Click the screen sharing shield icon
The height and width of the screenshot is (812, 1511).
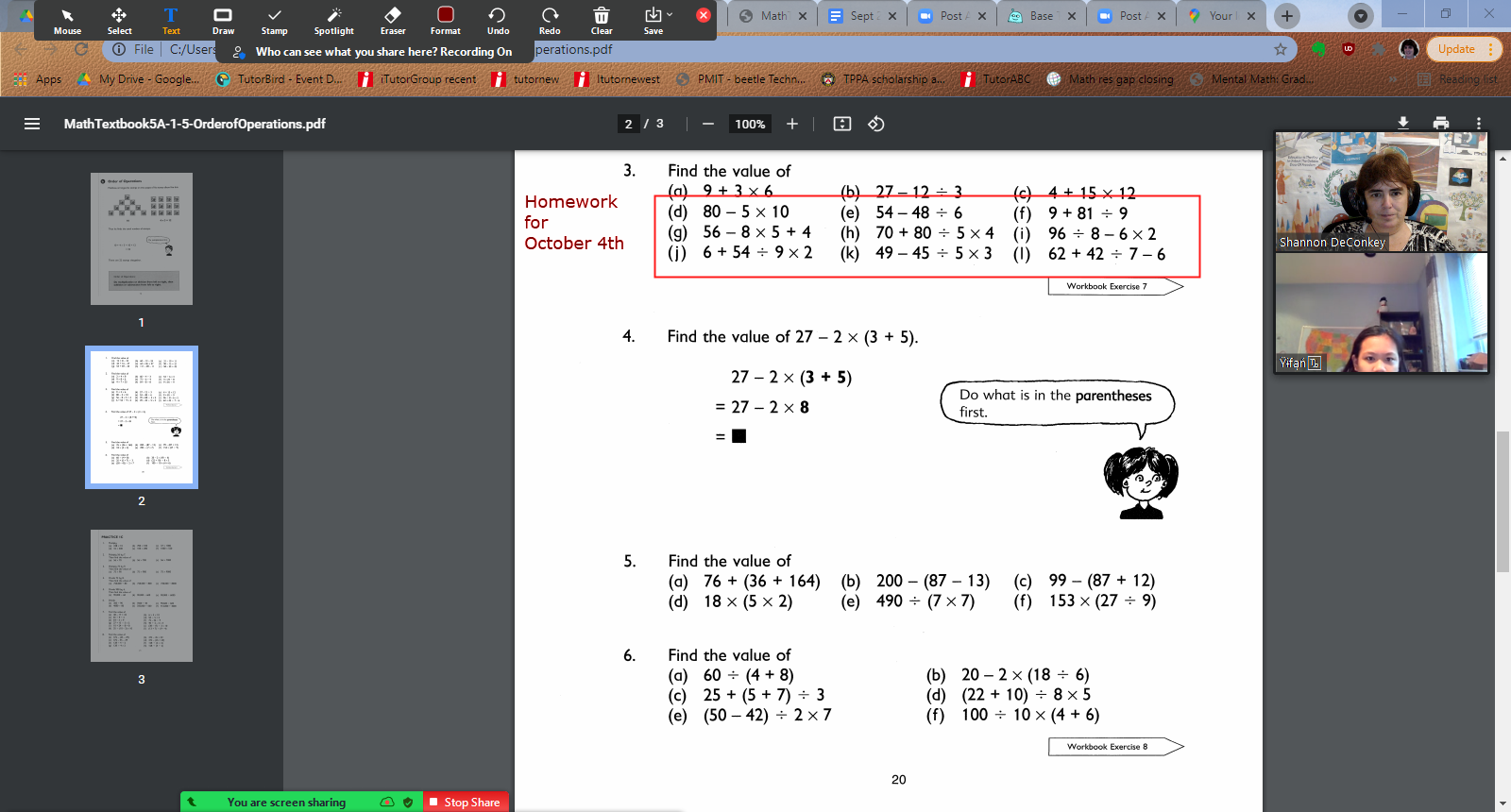408,802
